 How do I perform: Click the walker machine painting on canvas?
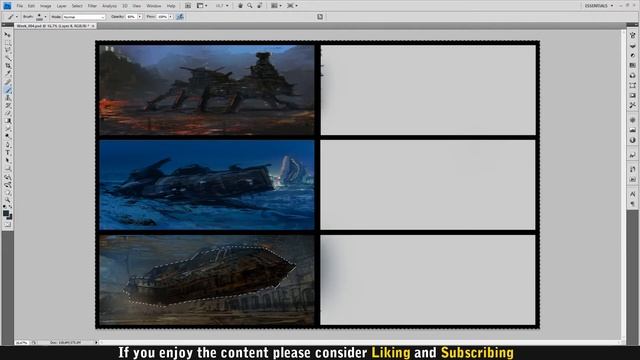click(207, 90)
